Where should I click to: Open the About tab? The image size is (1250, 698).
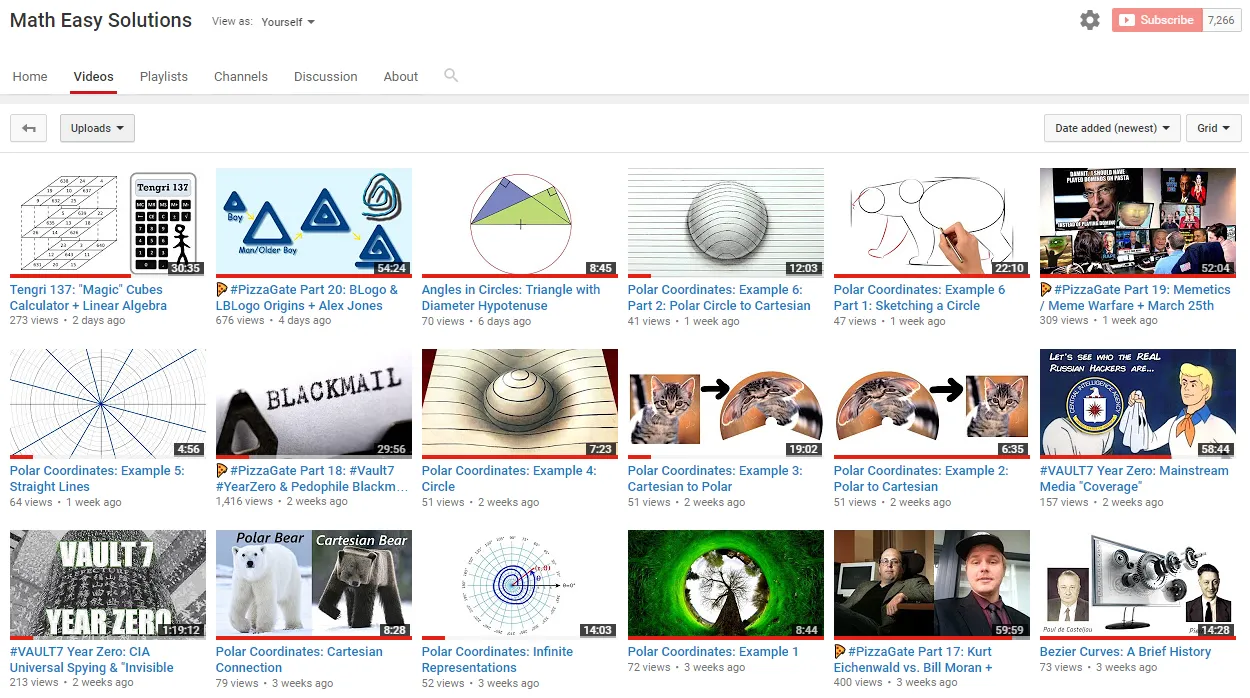point(401,76)
